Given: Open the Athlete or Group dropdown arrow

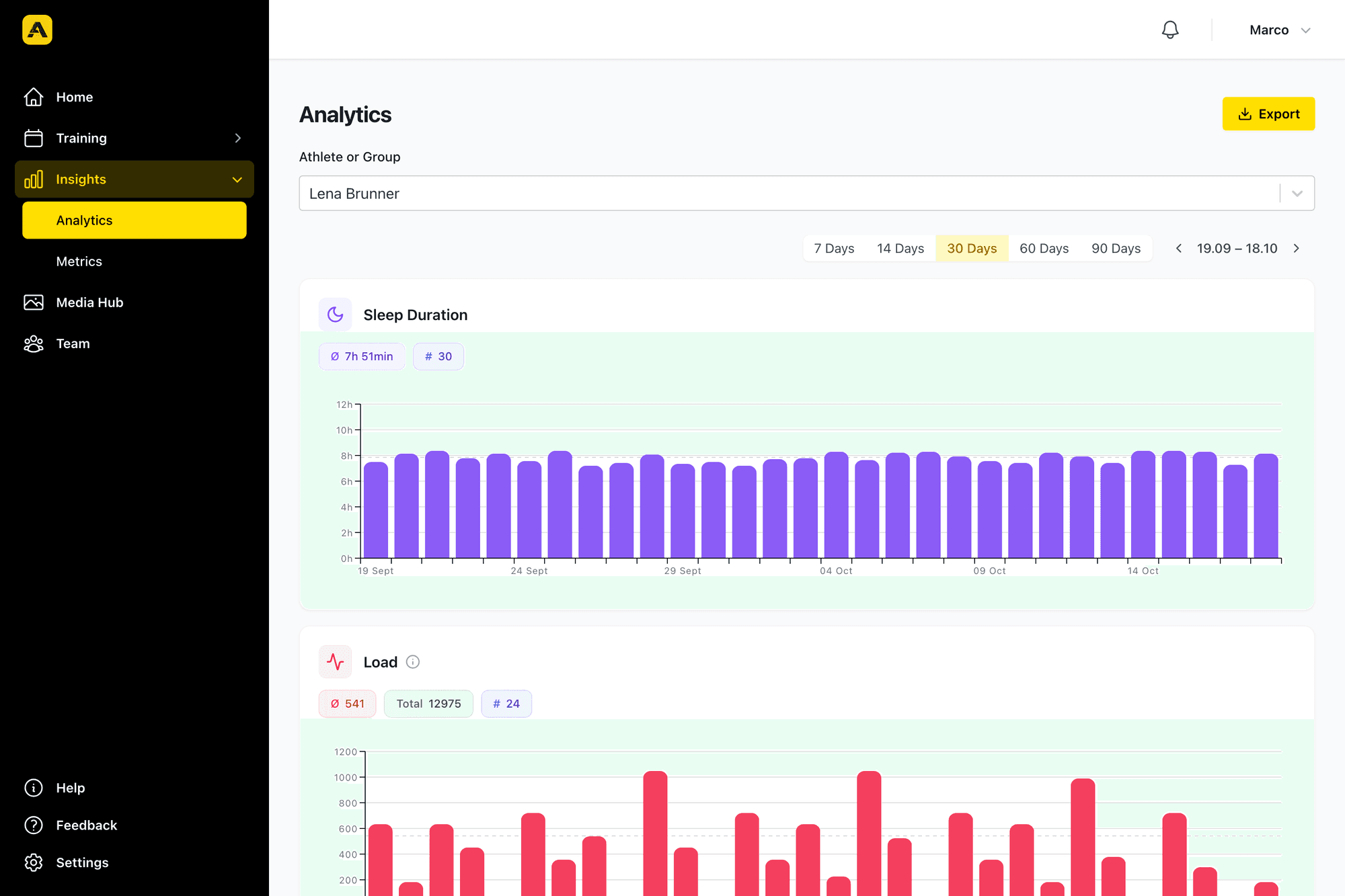Looking at the screenshot, I should pos(1297,194).
